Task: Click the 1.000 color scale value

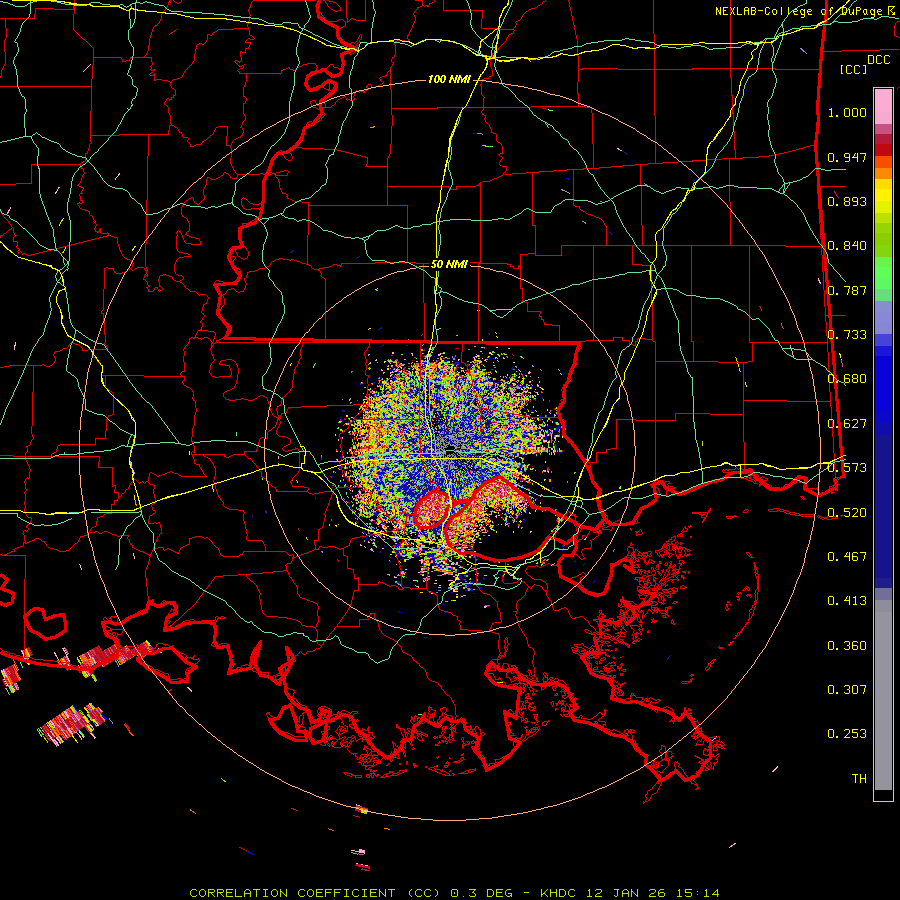Action: click(847, 112)
